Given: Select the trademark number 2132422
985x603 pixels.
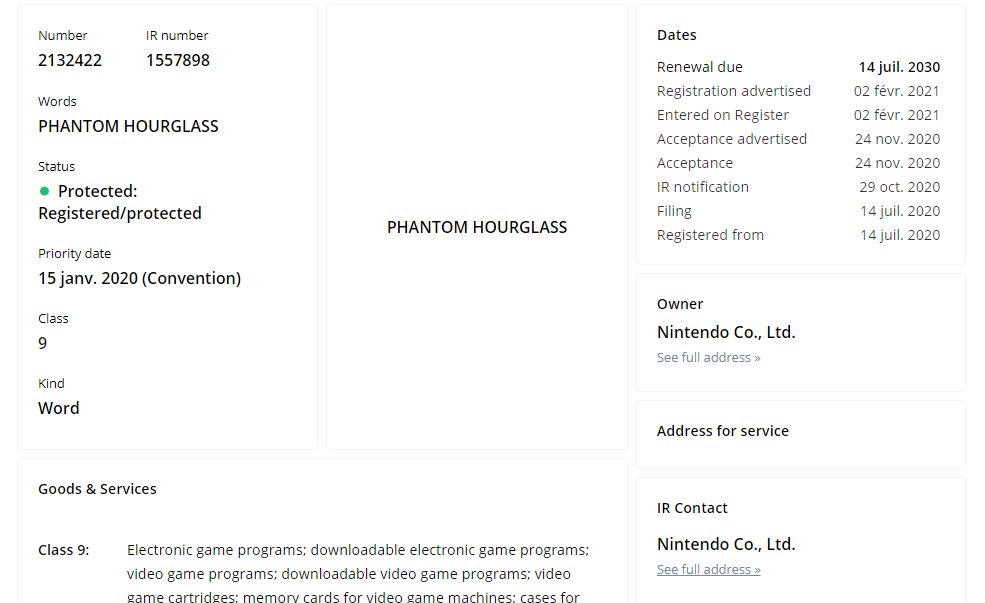Looking at the screenshot, I should [70, 60].
